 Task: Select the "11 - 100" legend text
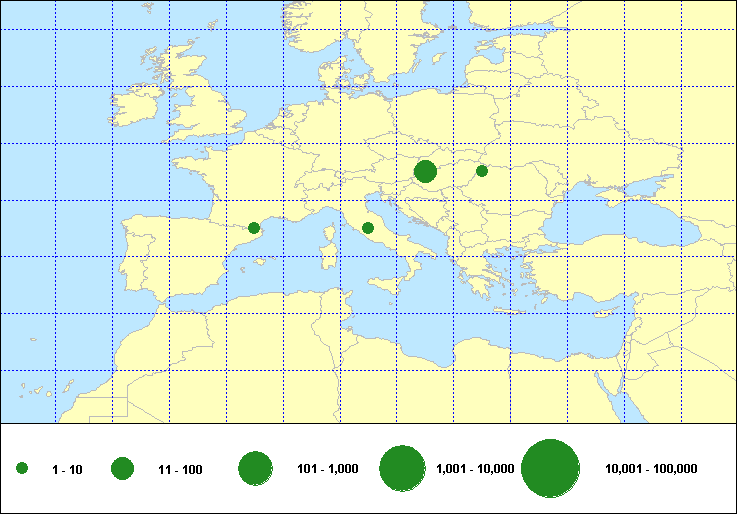tap(180, 469)
